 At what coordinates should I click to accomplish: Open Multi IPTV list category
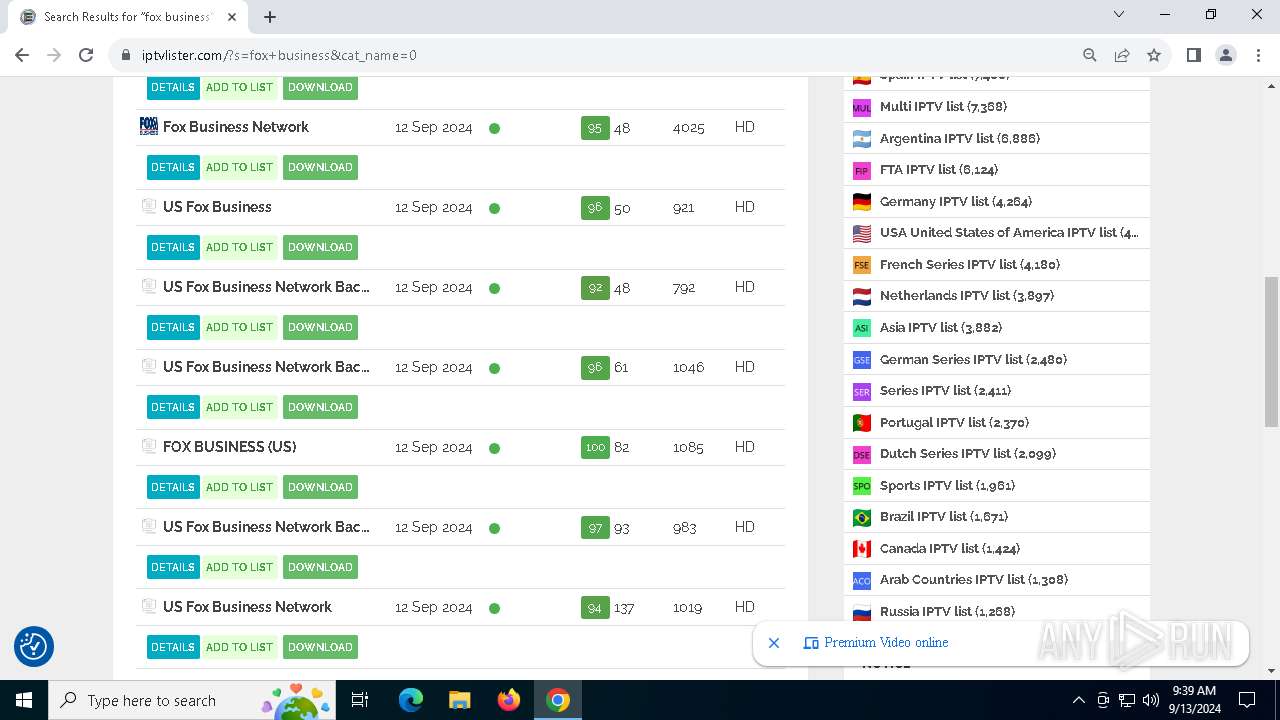pos(943,106)
